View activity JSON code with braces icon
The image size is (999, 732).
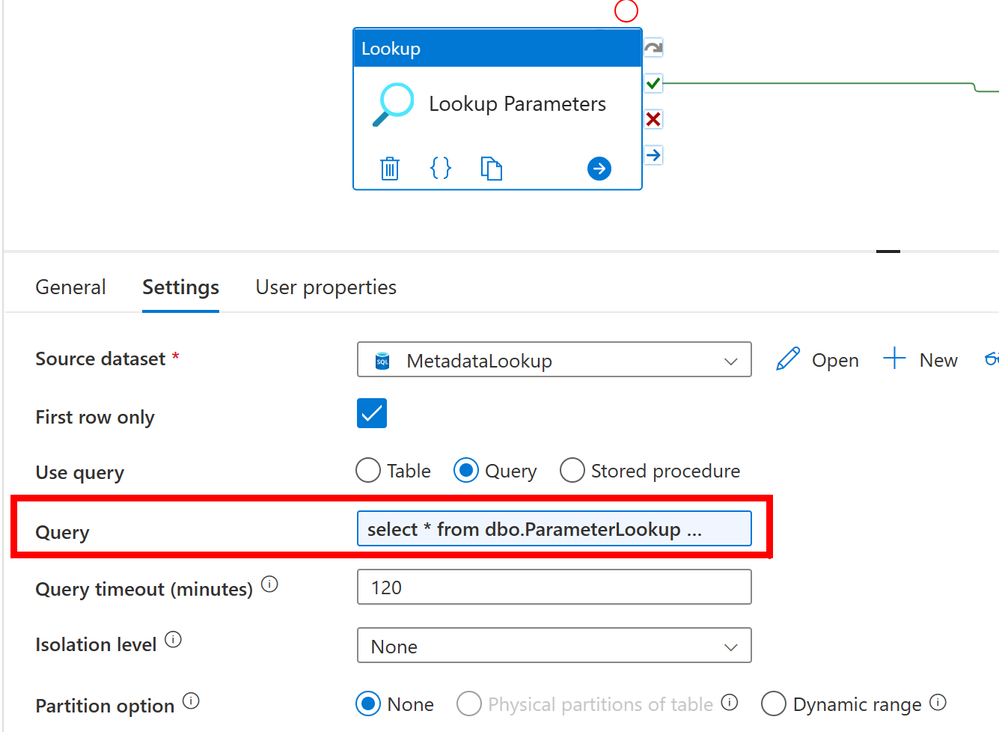click(x=440, y=168)
